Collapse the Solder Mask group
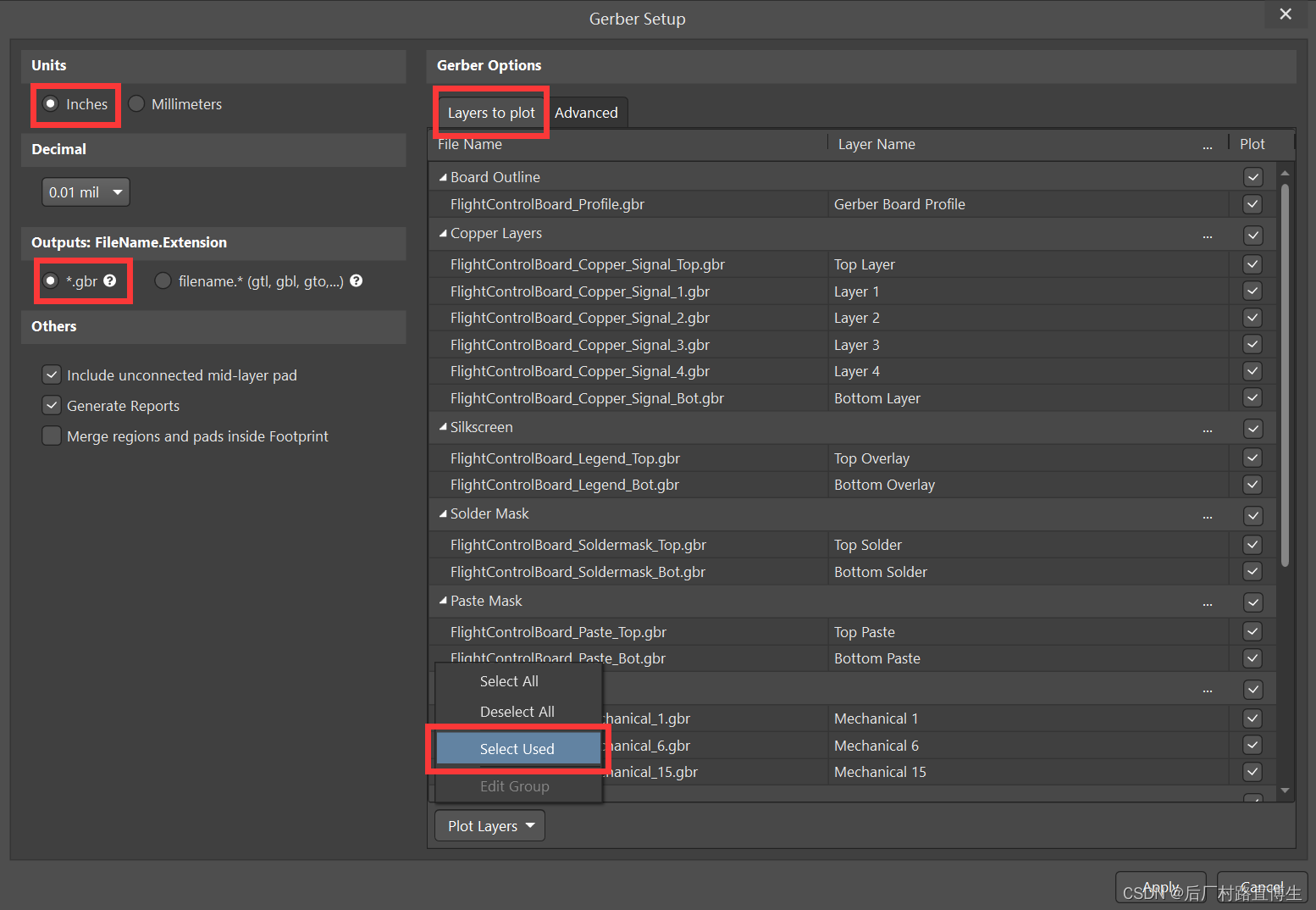 (443, 513)
